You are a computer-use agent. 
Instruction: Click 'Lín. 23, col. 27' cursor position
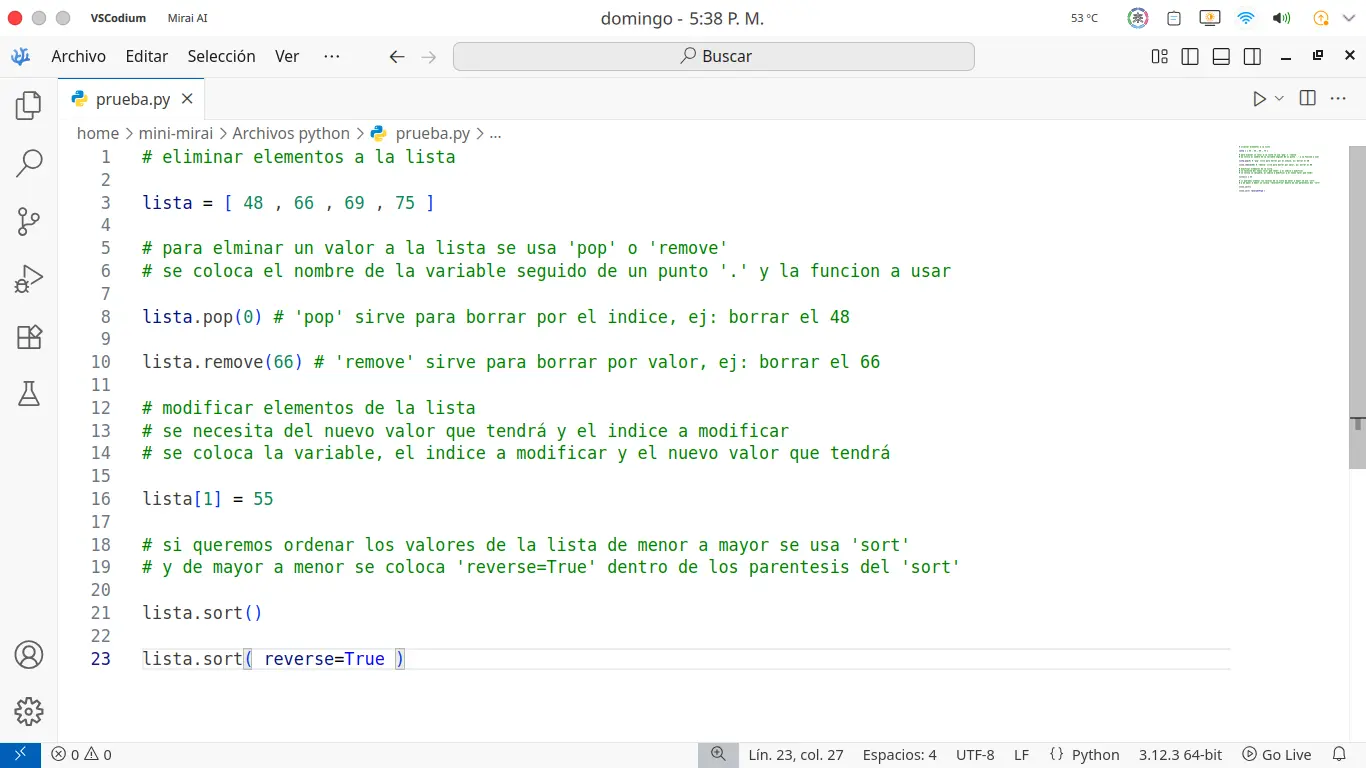pyautogui.click(x=796, y=755)
